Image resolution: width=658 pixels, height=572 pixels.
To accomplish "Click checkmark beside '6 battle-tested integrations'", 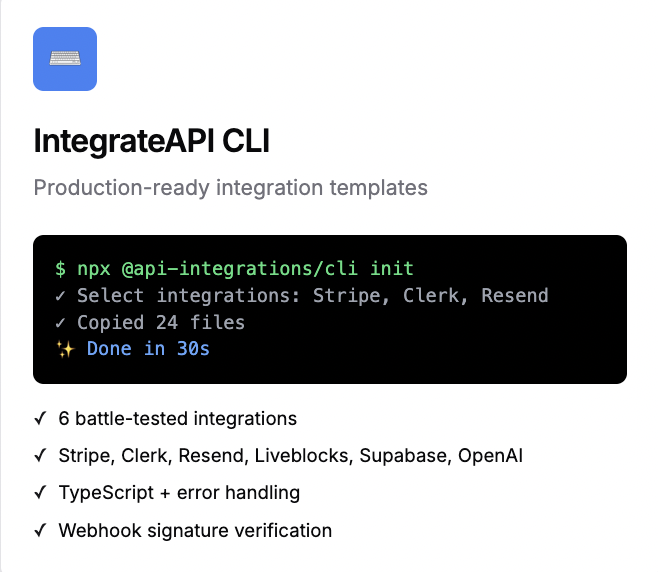I will 40,418.
